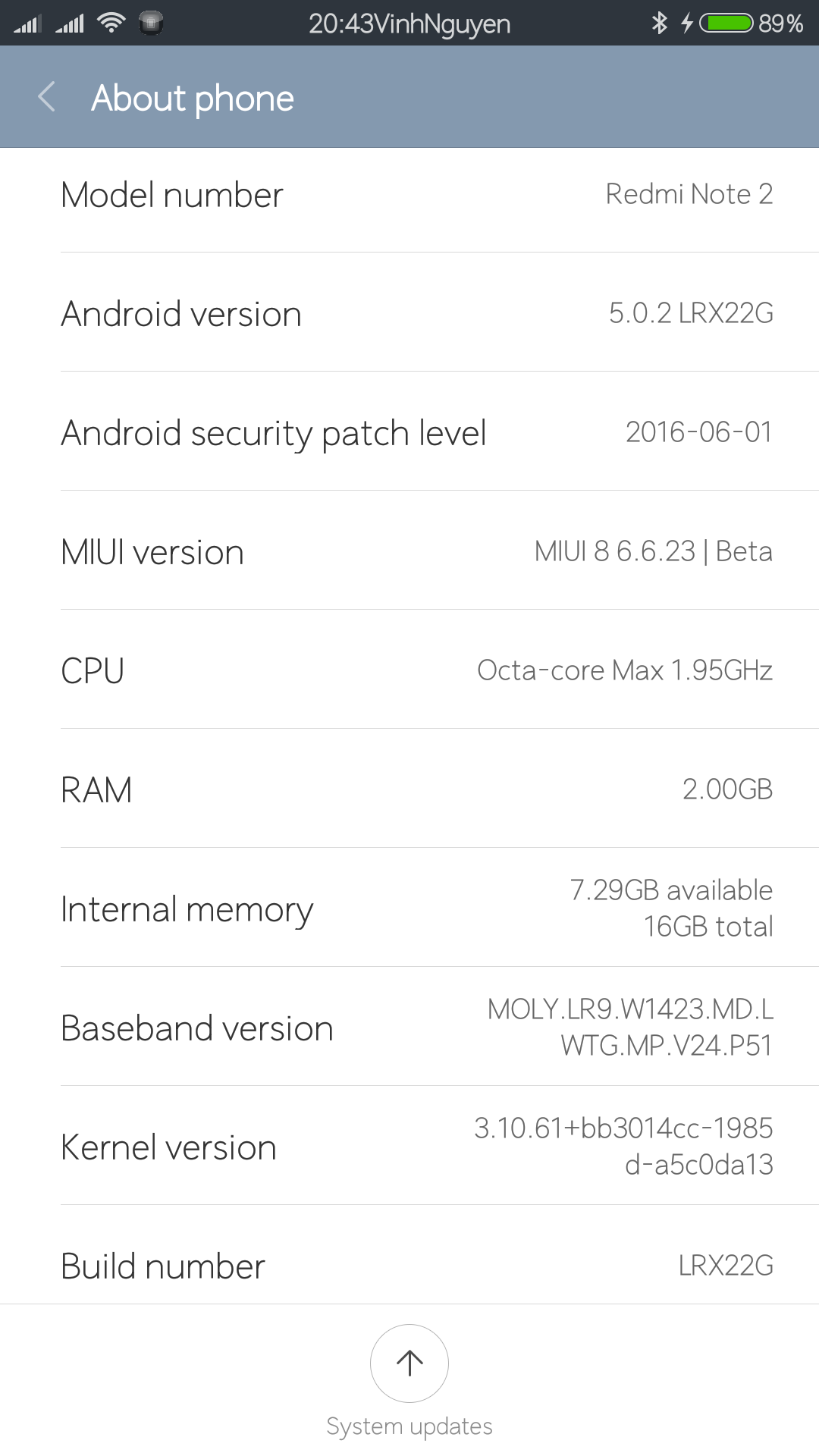Open the System updates label link

409,1426
